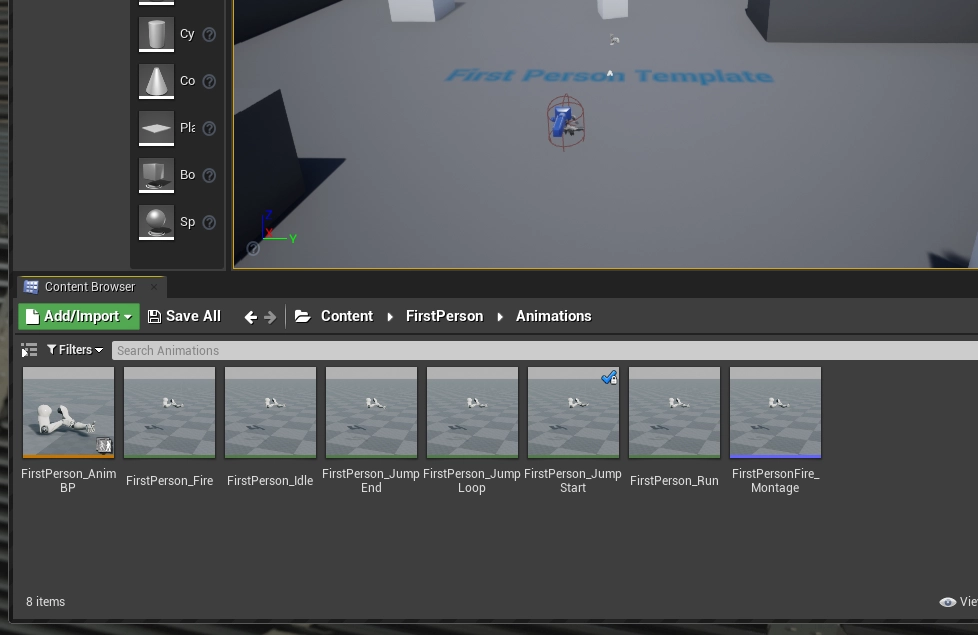Image resolution: width=978 pixels, height=635 pixels.
Task: Click the FirstPersonFire_Montage name label
Action: pyautogui.click(x=775, y=481)
